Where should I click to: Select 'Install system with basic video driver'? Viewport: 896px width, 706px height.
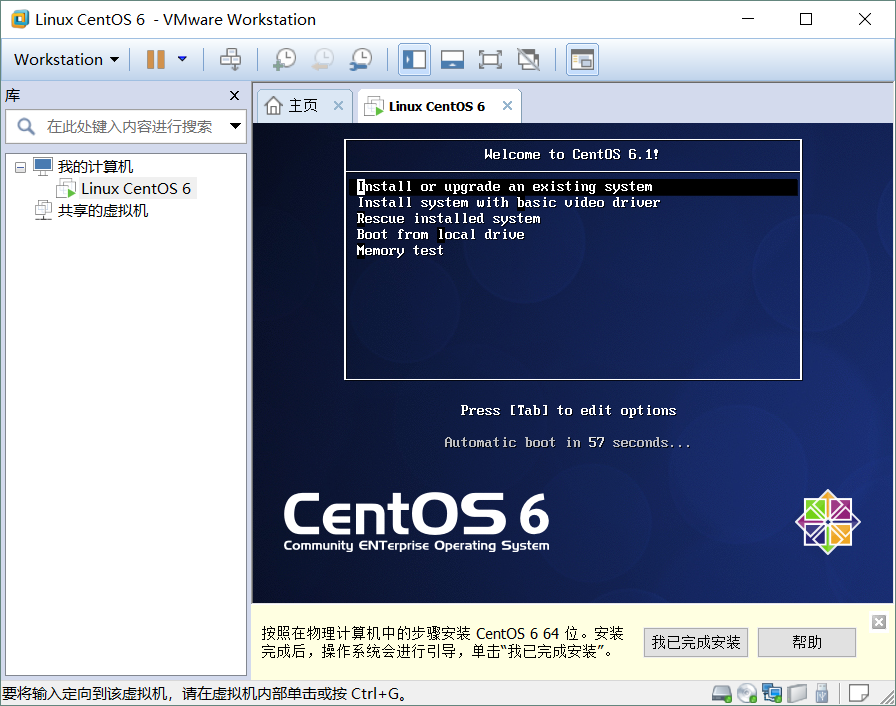tap(509, 203)
